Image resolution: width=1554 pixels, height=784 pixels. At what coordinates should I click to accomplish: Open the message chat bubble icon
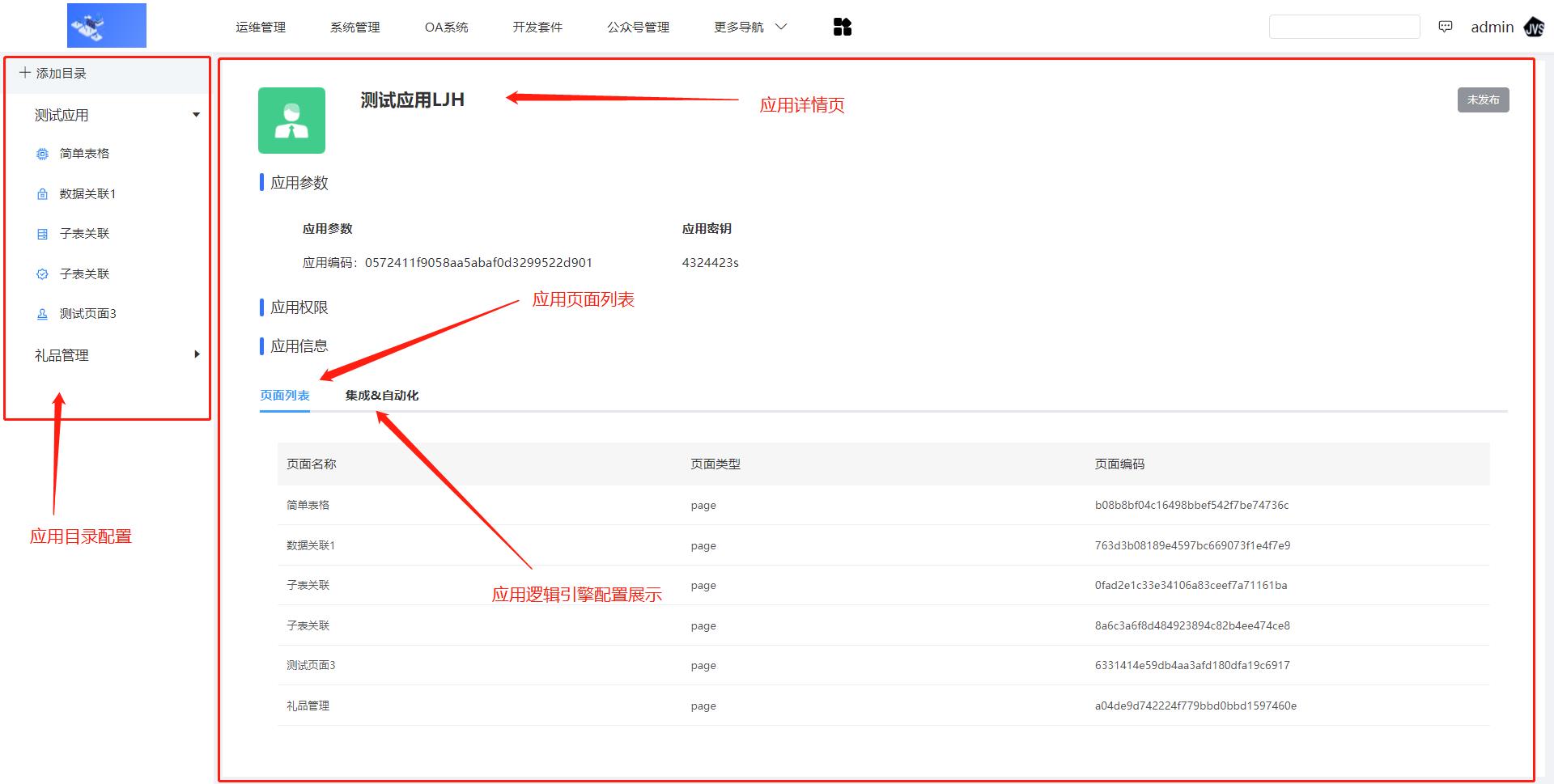[1446, 27]
